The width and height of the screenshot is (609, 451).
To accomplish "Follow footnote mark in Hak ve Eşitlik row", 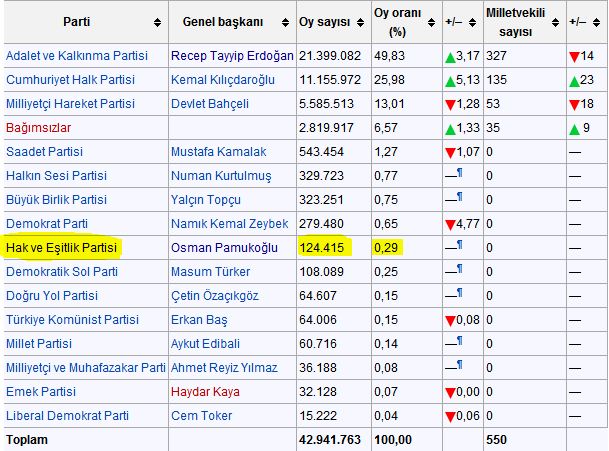I will pyautogui.click(x=460, y=245).
